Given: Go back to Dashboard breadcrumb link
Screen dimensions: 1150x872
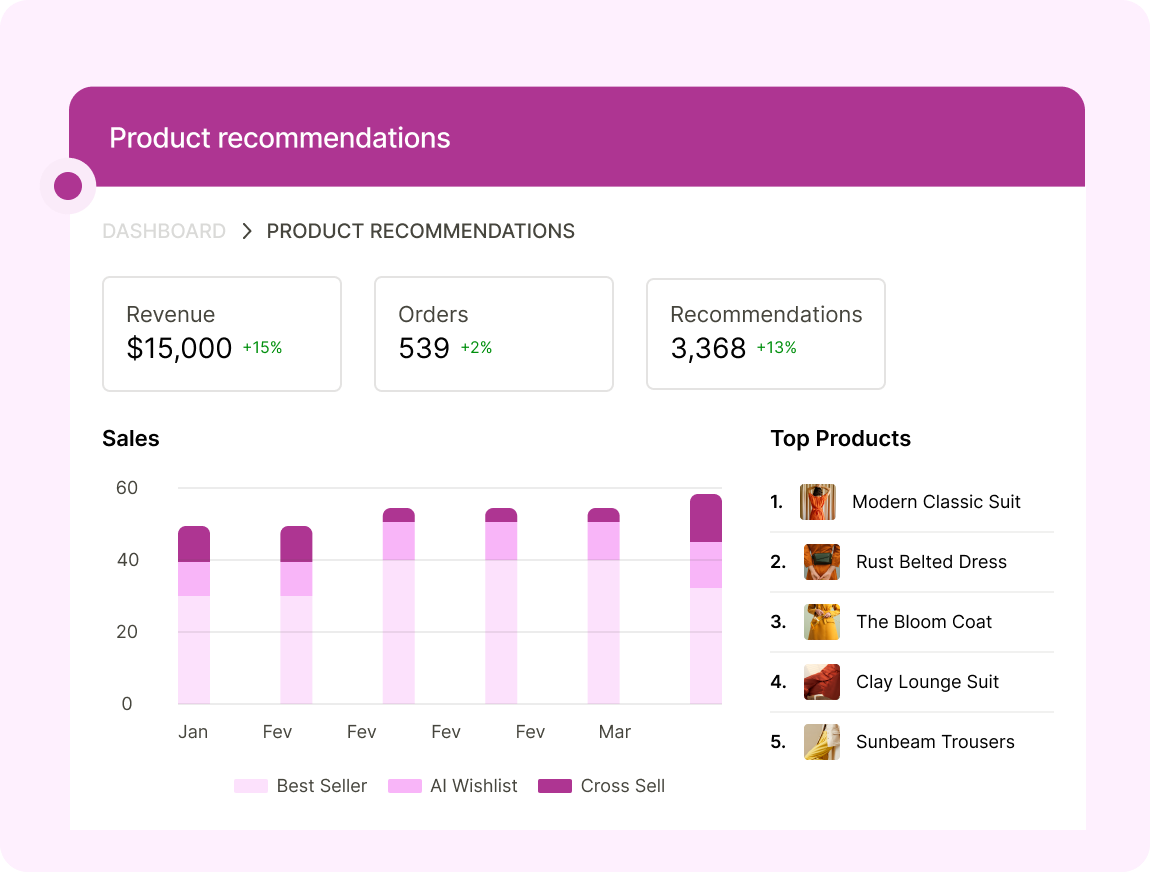Looking at the screenshot, I should pos(164,232).
